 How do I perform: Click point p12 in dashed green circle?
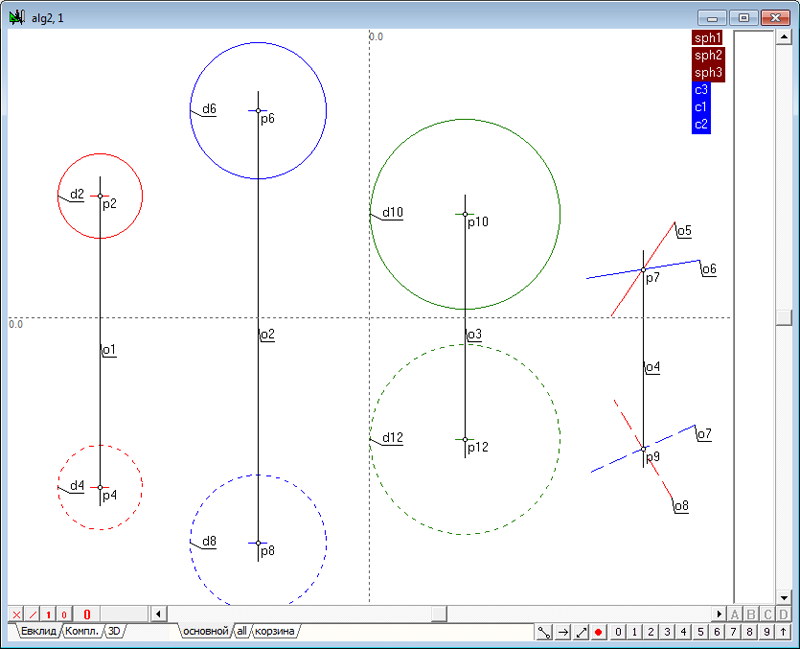[x=465, y=439]
